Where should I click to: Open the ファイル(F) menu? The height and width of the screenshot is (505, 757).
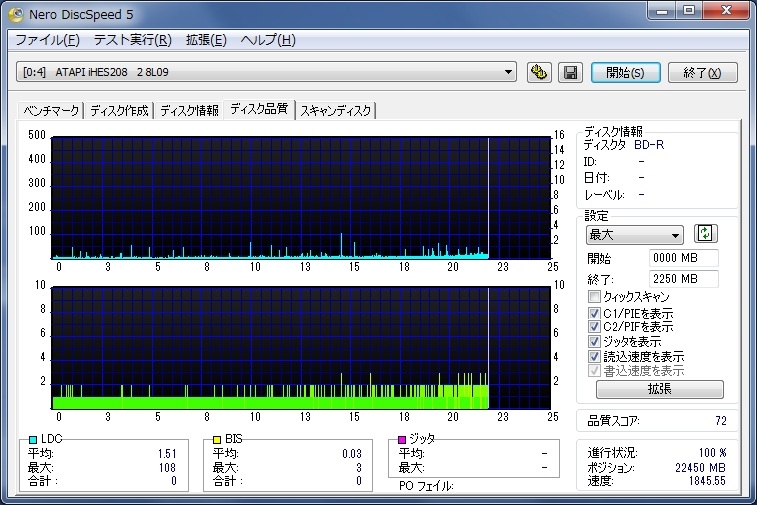(x=47, y=40)
